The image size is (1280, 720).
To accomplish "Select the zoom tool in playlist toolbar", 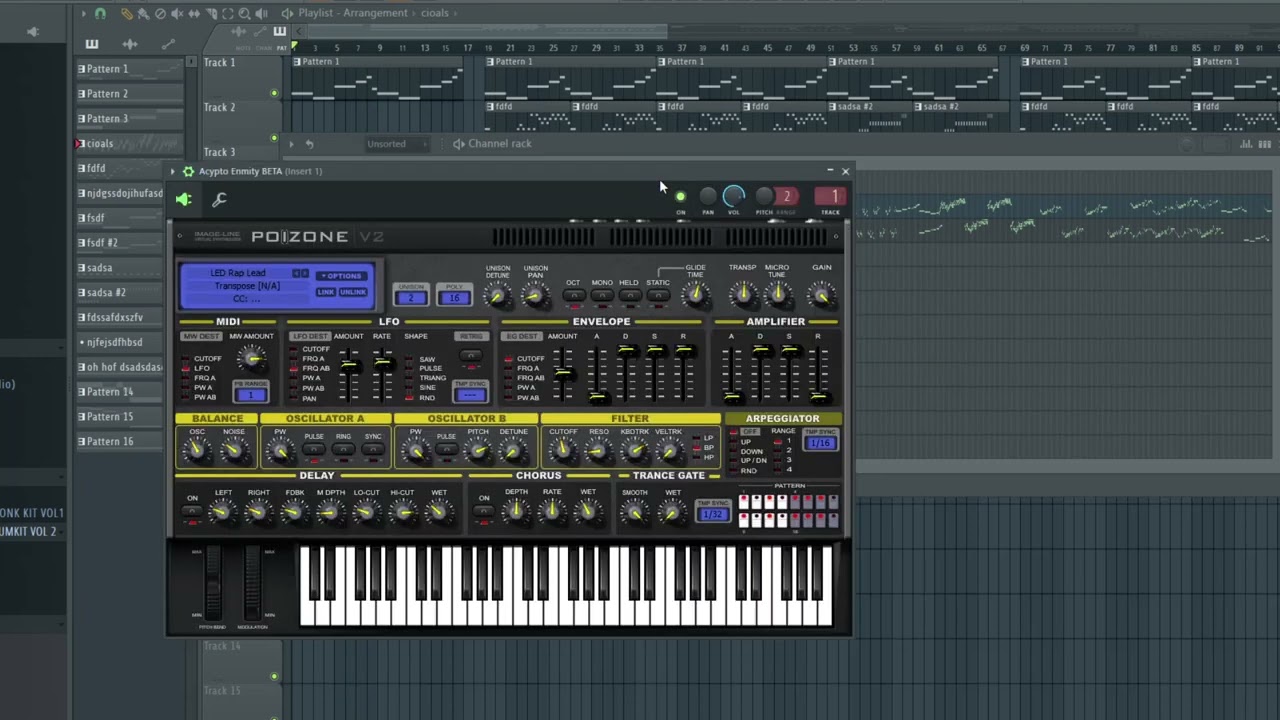I will coord(245,13).
